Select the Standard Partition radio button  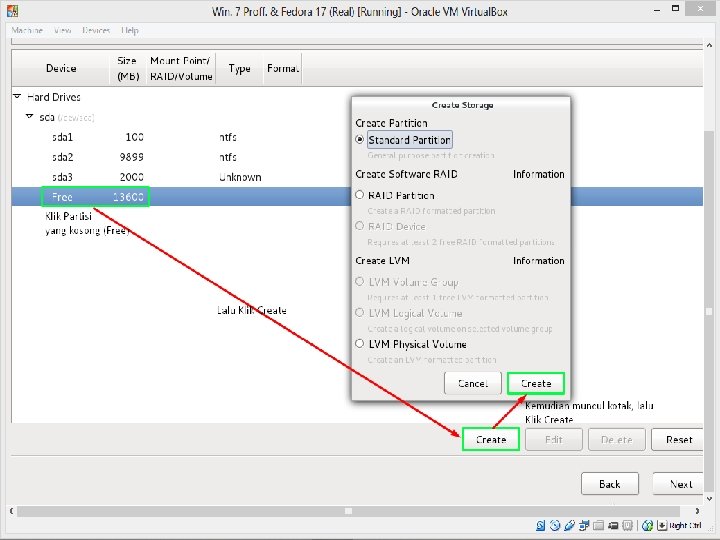click(x=360, y=139)
